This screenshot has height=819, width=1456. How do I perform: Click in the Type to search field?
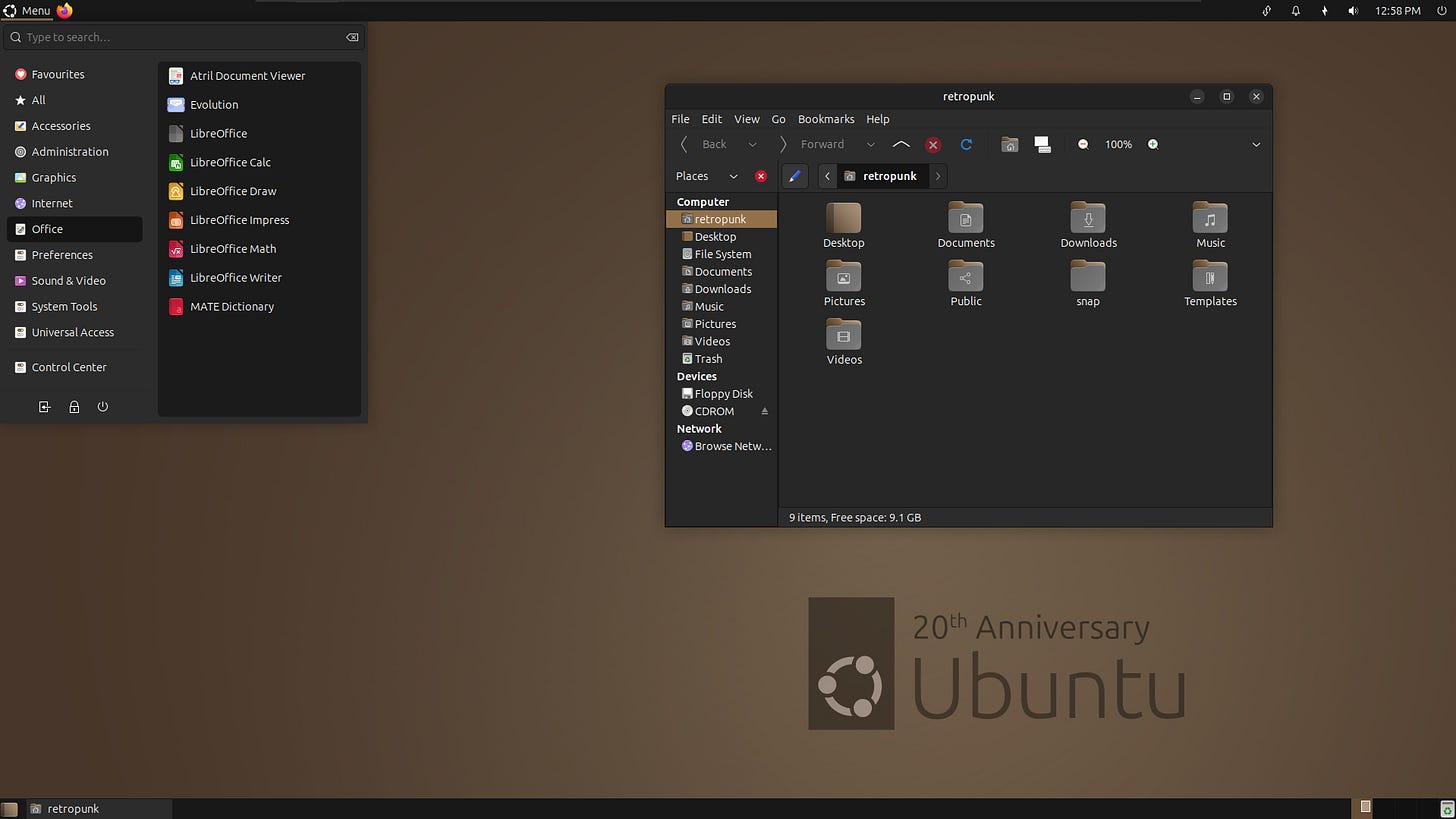pyautogui.click(x=183, y=37)
